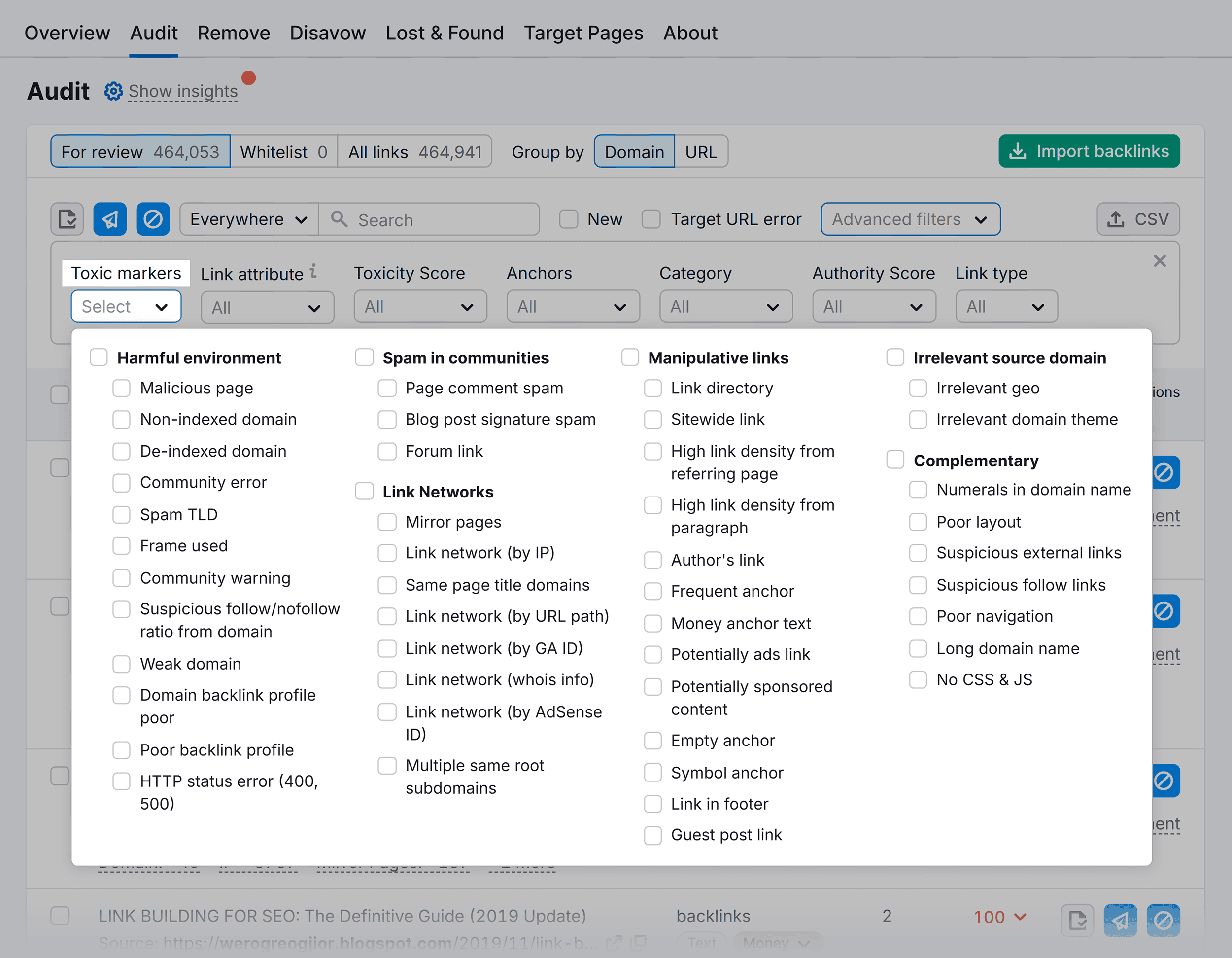This screenshot has width=1232, height=958.
Task: Click the whitelist icon button in toolbar
Action: pyautogui.click(x=67, y=219)
